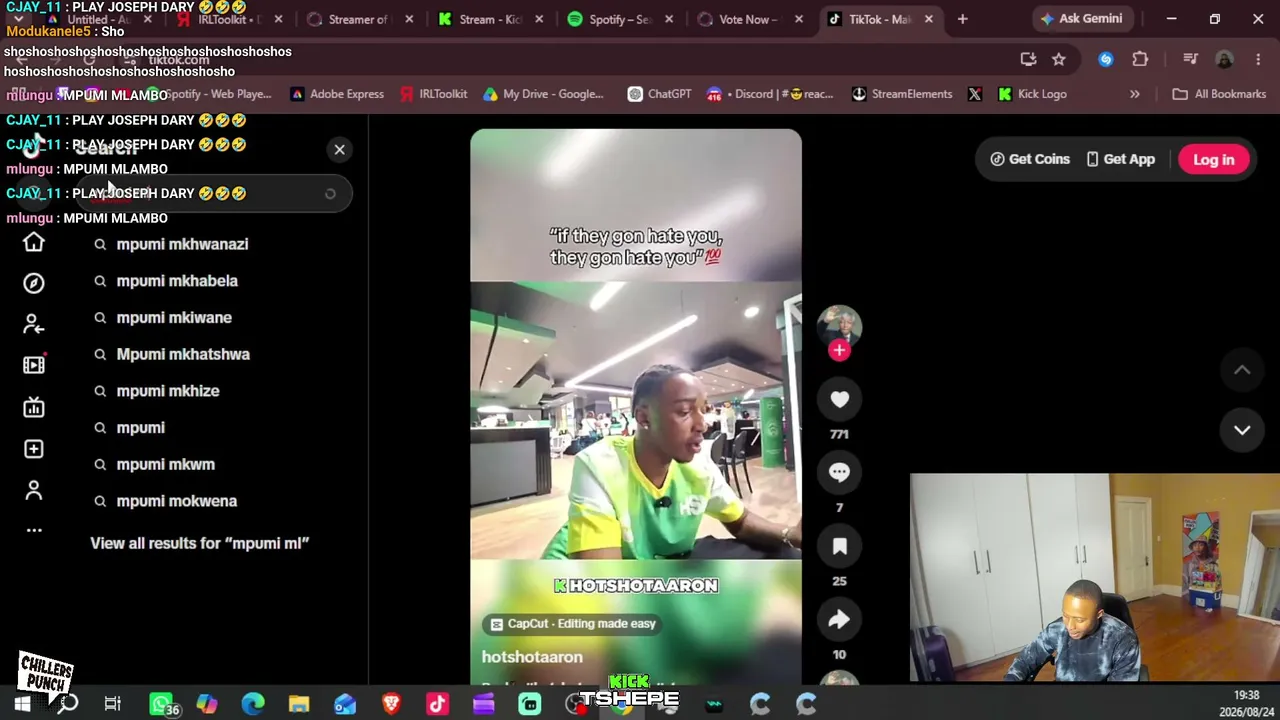
Task: Click the Get Coins button
Action: click(x=1030, y=159)
